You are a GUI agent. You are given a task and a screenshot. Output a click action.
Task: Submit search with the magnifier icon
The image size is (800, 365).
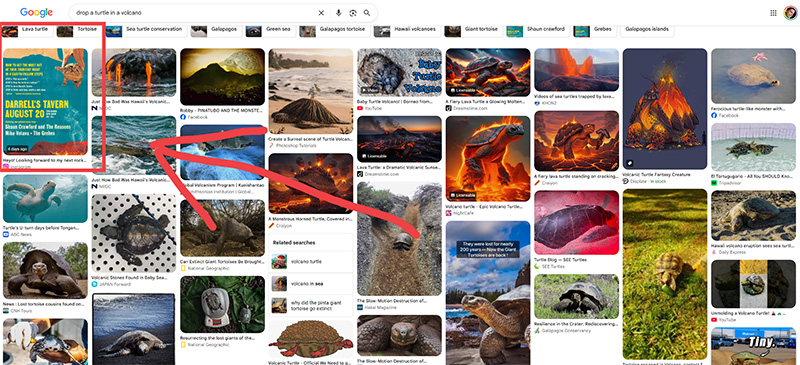[367, 13]
